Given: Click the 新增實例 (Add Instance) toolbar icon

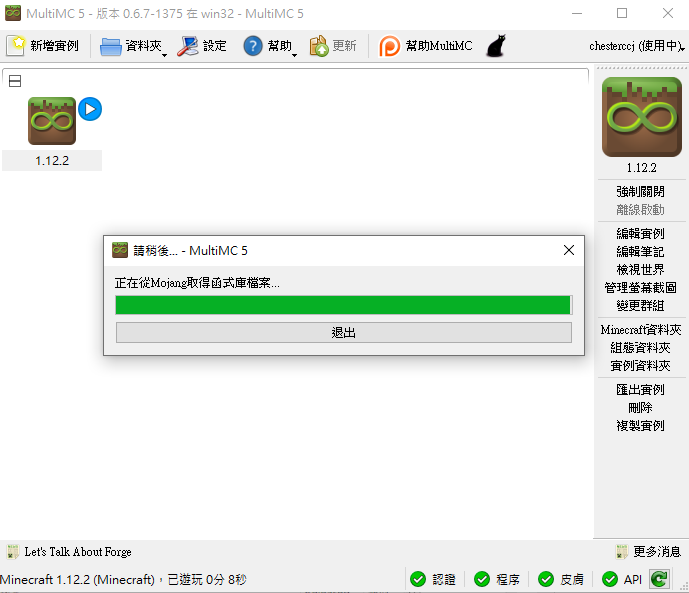Looking at the screenshot, I should tap(15, 46).
